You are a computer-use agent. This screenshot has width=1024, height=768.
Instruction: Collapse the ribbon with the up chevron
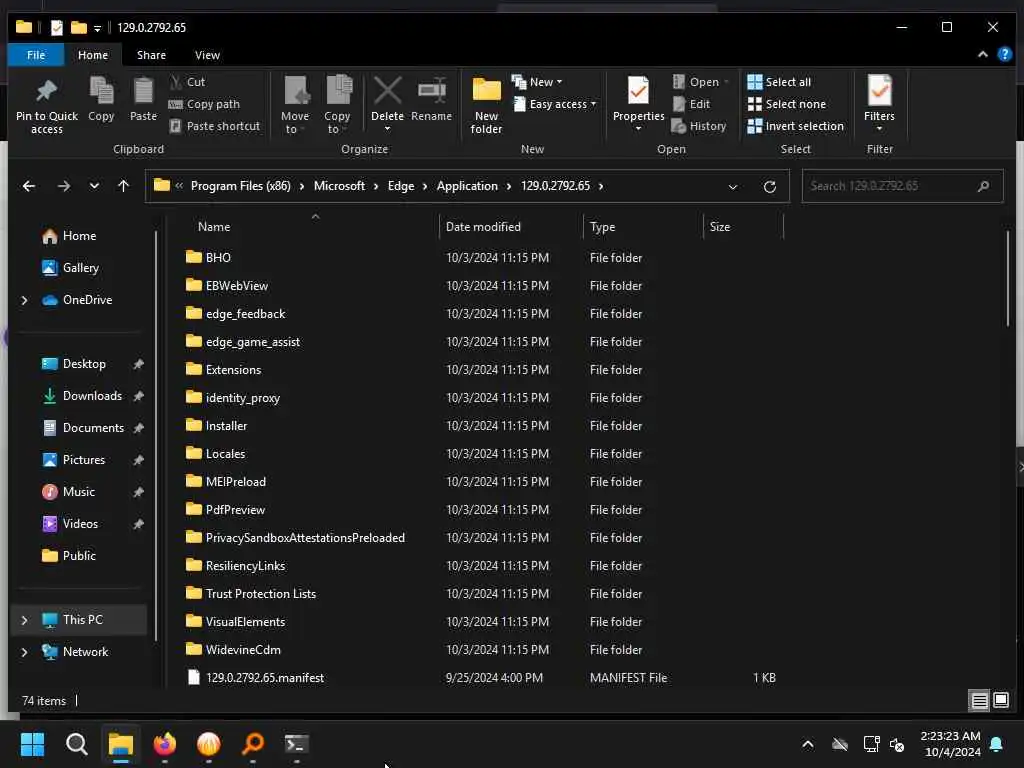click(x=982, y=55)
